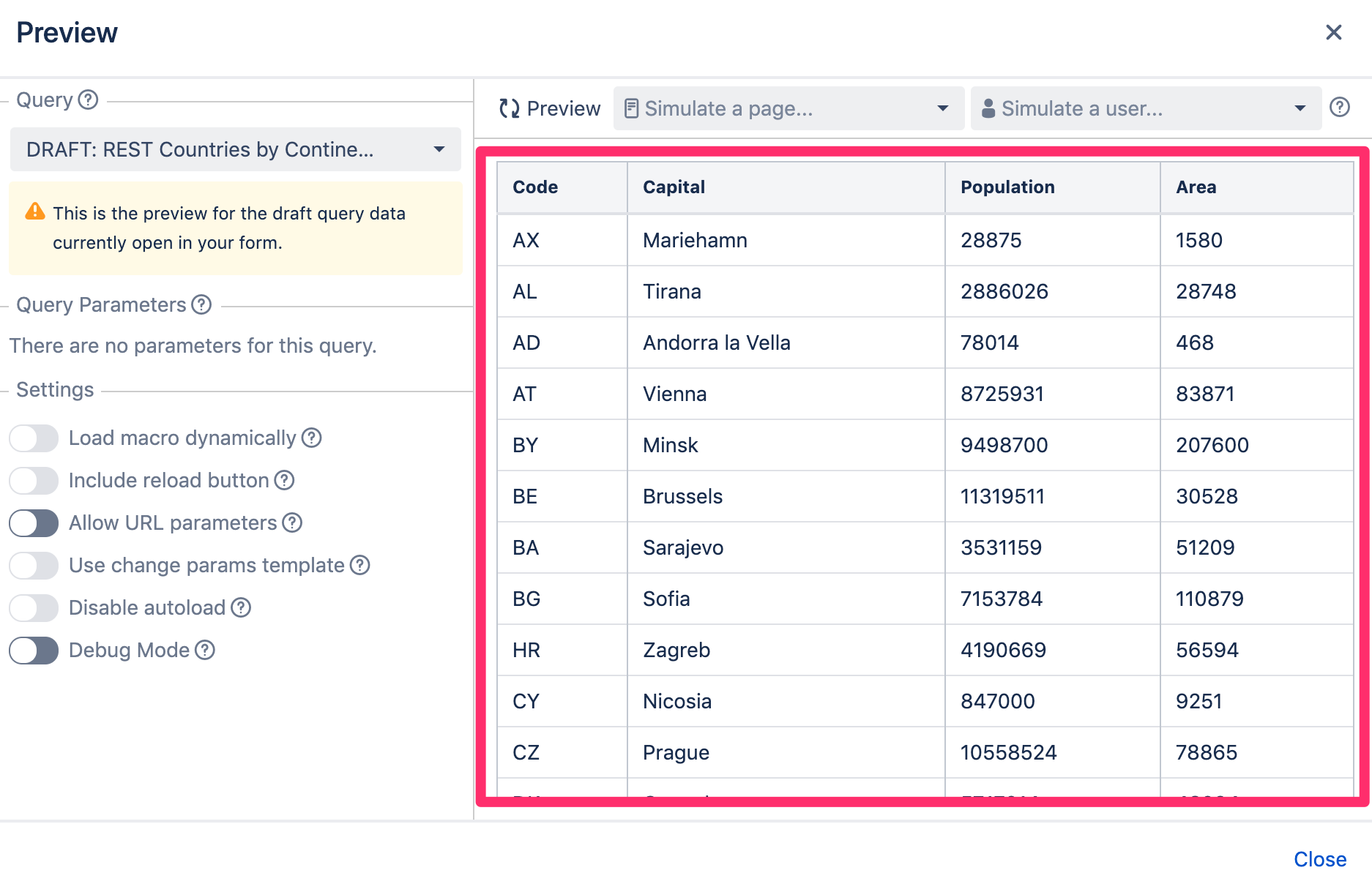The image size is (1372, 884).
Task: Show help for Debug Mode
Action: point(205,650)
